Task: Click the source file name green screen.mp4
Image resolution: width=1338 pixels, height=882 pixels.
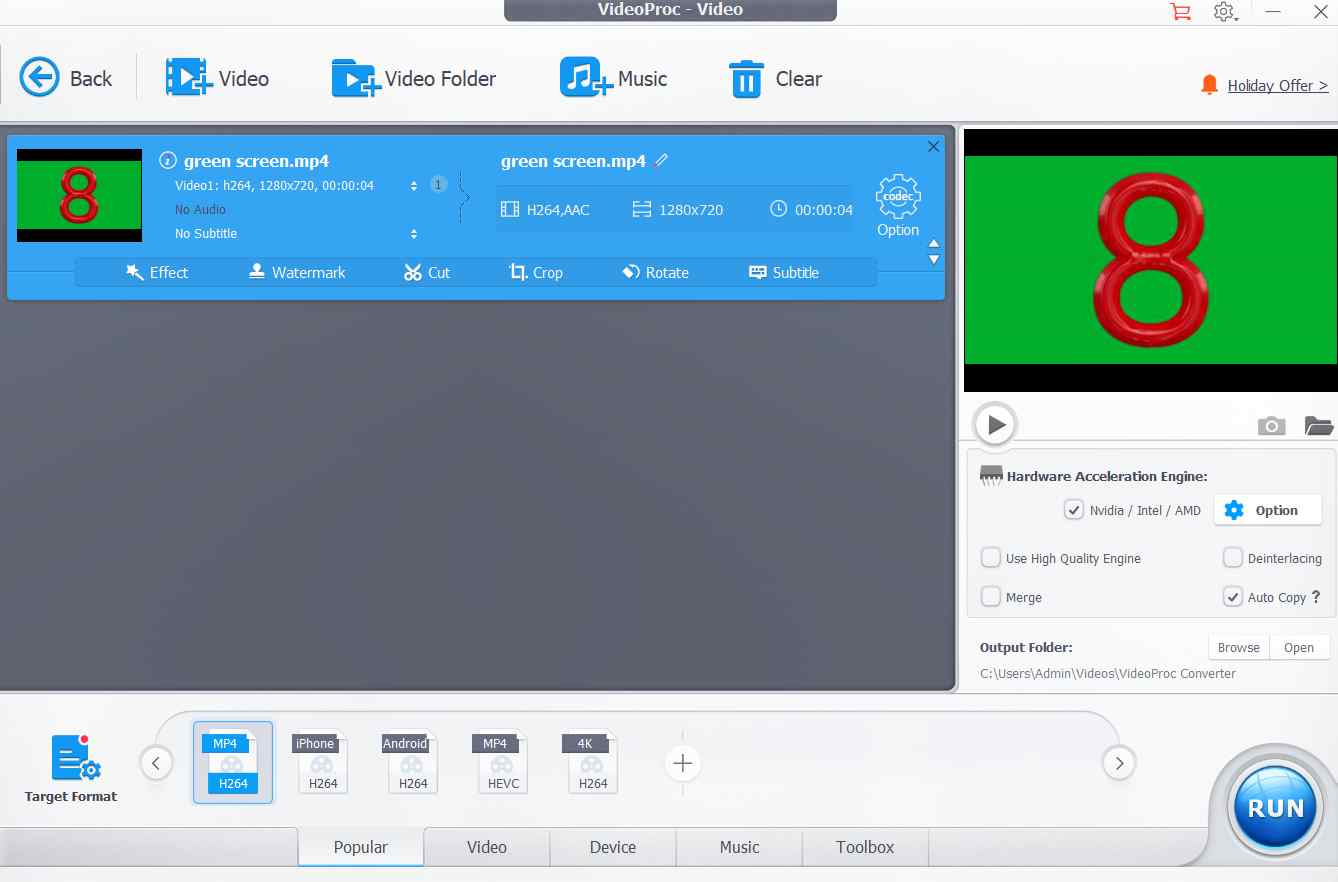Action: pyautogui.click(x=256, y=161)
